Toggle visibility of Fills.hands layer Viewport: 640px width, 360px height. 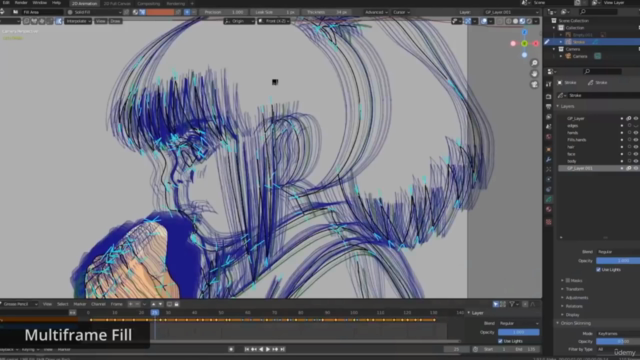click(x=636, y=140)
